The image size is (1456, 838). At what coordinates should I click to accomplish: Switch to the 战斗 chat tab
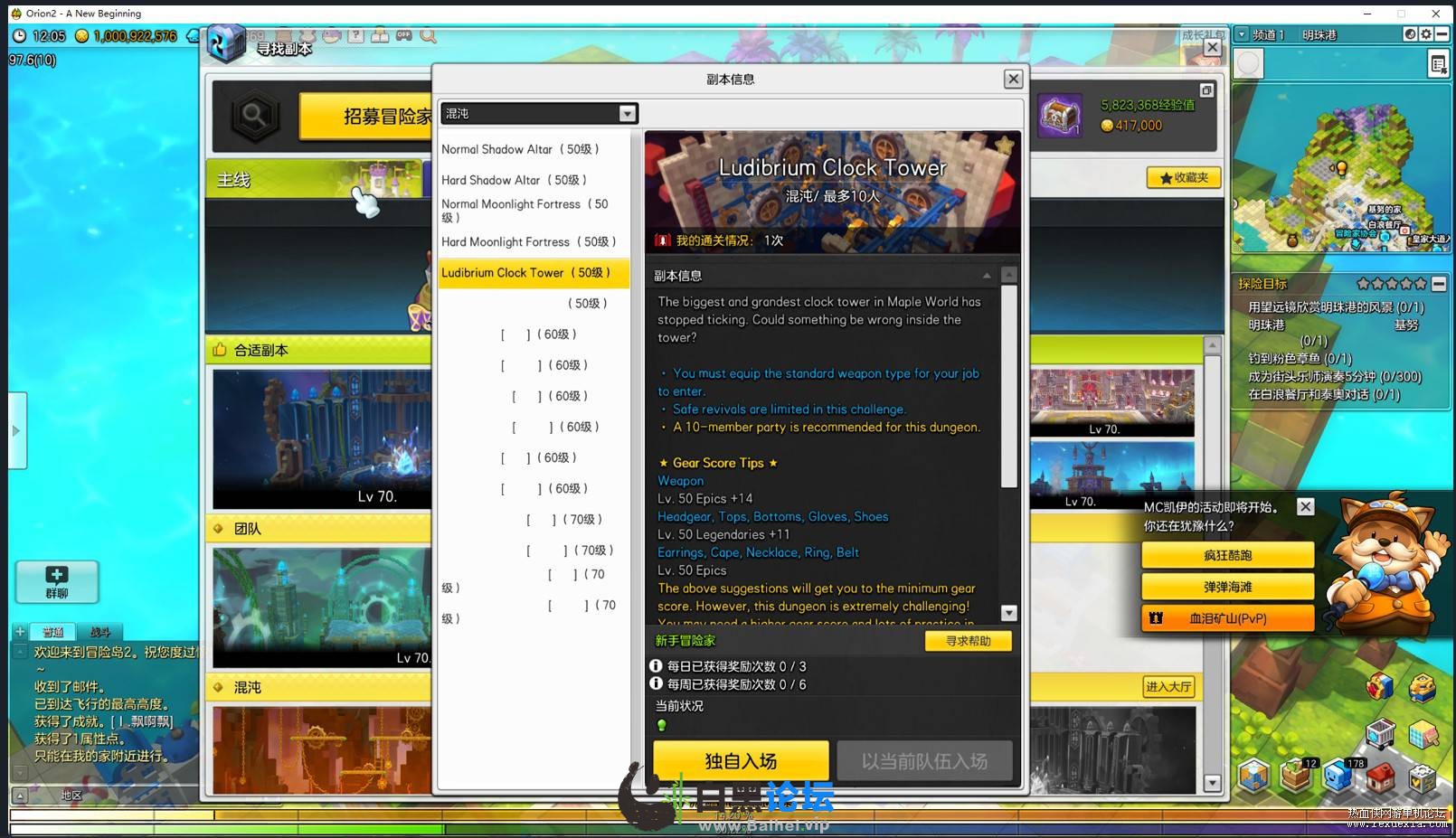click(x=99, y=632)
